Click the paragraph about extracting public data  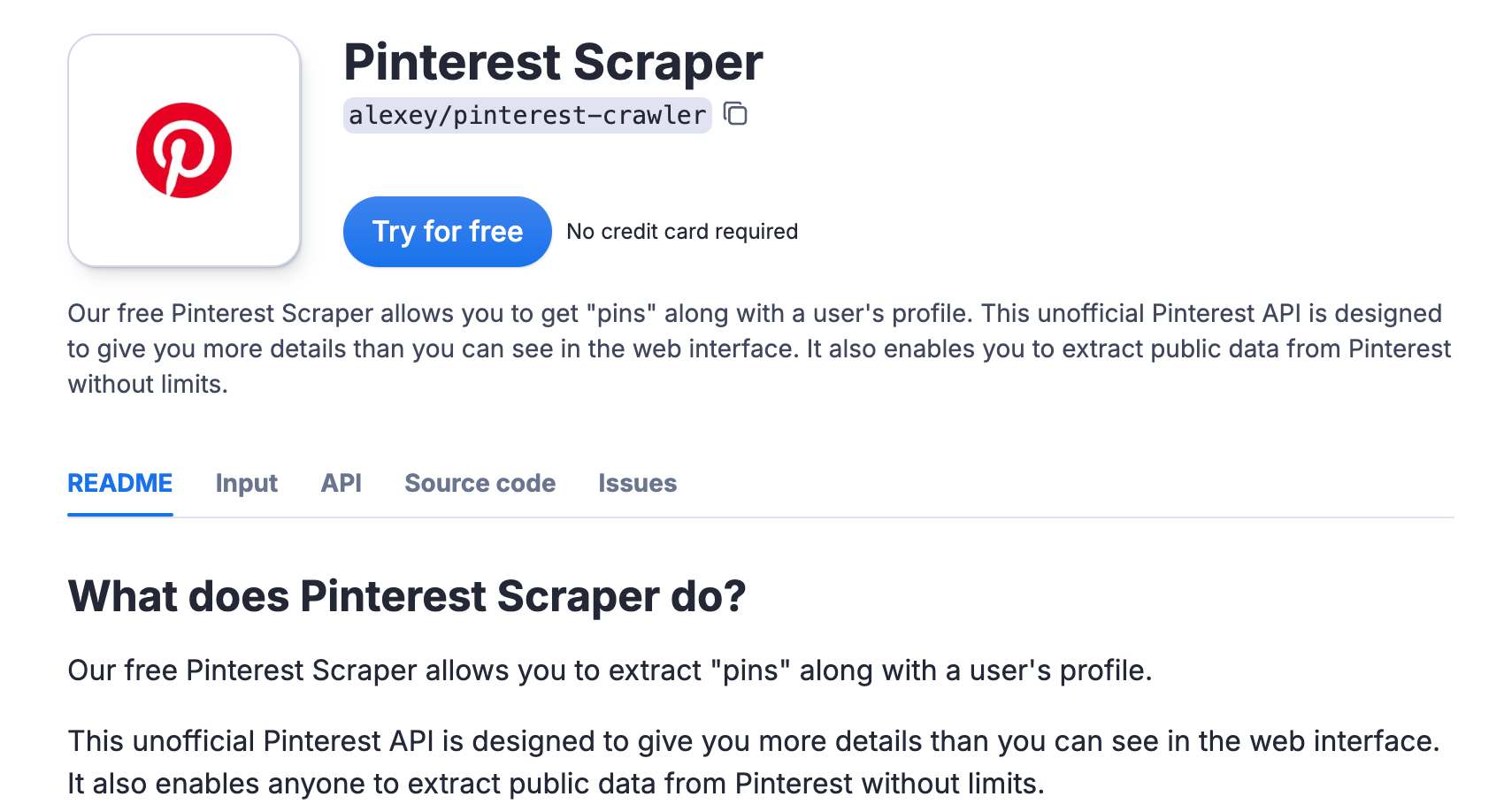point(556,783)
